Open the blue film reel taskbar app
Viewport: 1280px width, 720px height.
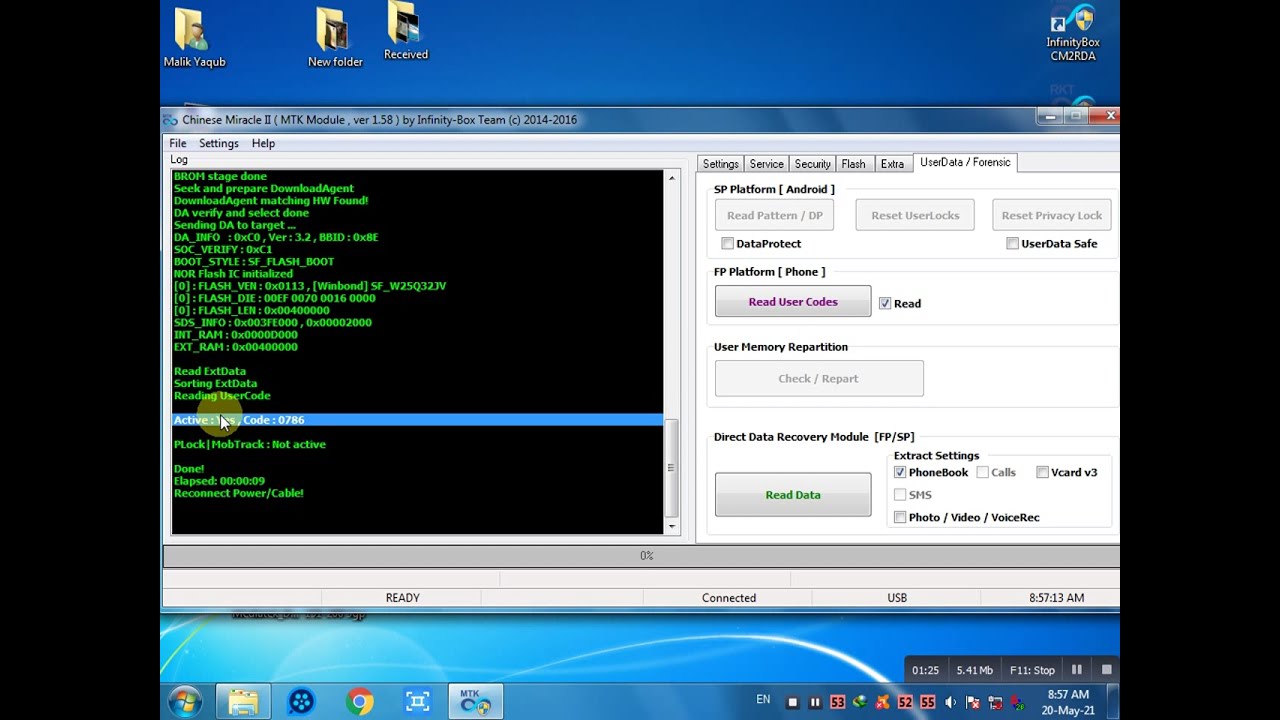301,702
